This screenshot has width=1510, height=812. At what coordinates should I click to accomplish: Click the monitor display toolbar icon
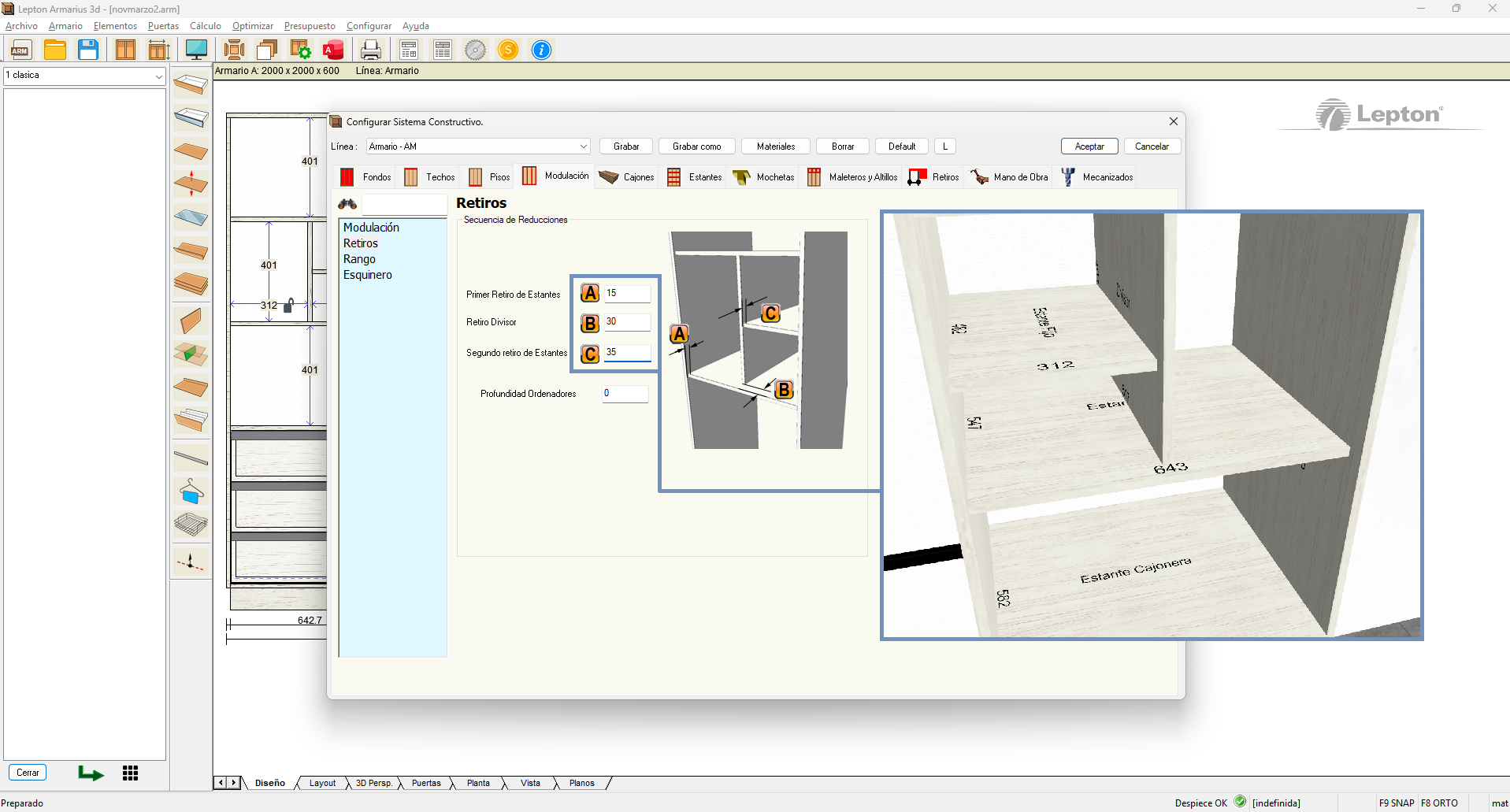(196, 50)
